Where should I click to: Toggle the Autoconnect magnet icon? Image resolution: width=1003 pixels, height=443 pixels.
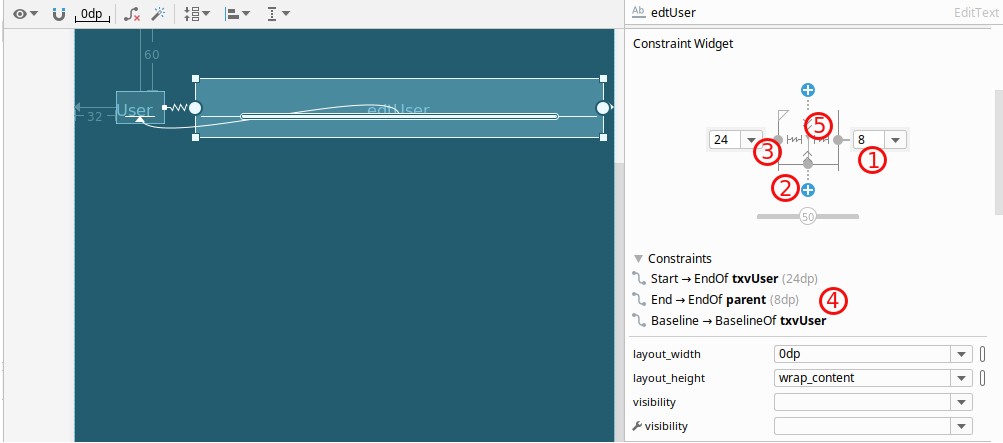59,13
